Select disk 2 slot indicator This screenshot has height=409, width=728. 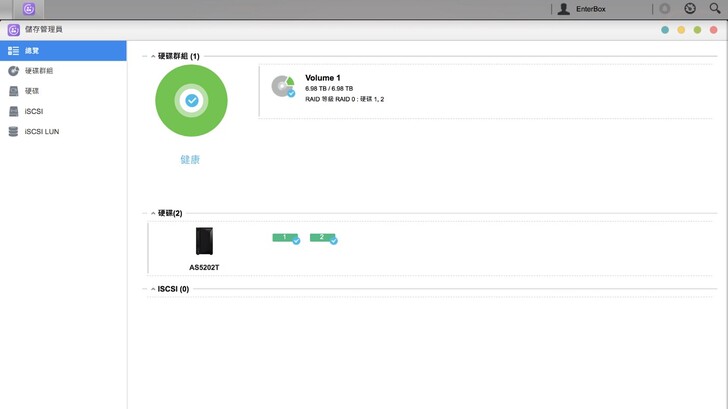[323, 238]
